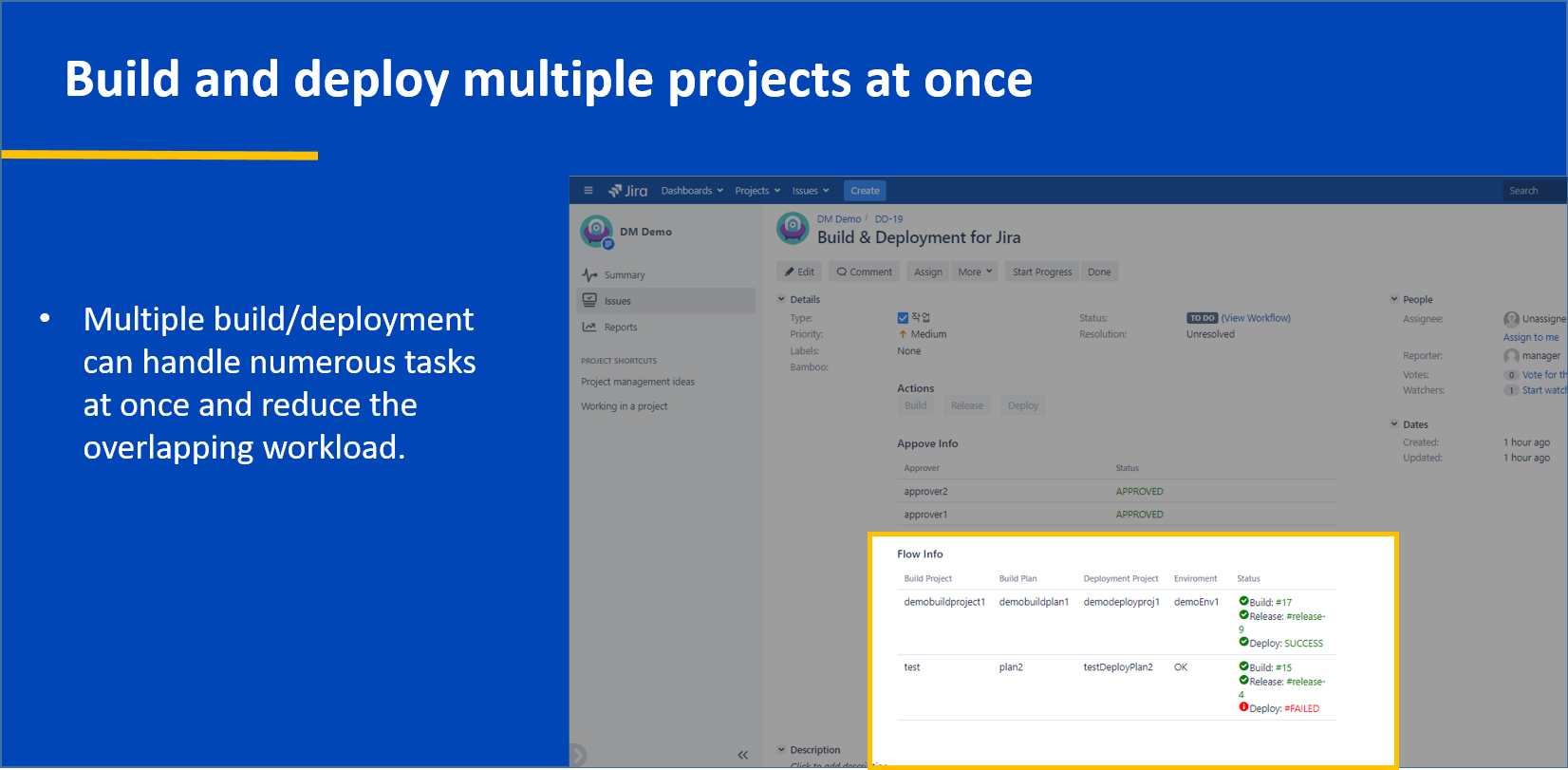Open the Summary sidebar icon
1568x770 pixels.
click(x=589, y=274)
